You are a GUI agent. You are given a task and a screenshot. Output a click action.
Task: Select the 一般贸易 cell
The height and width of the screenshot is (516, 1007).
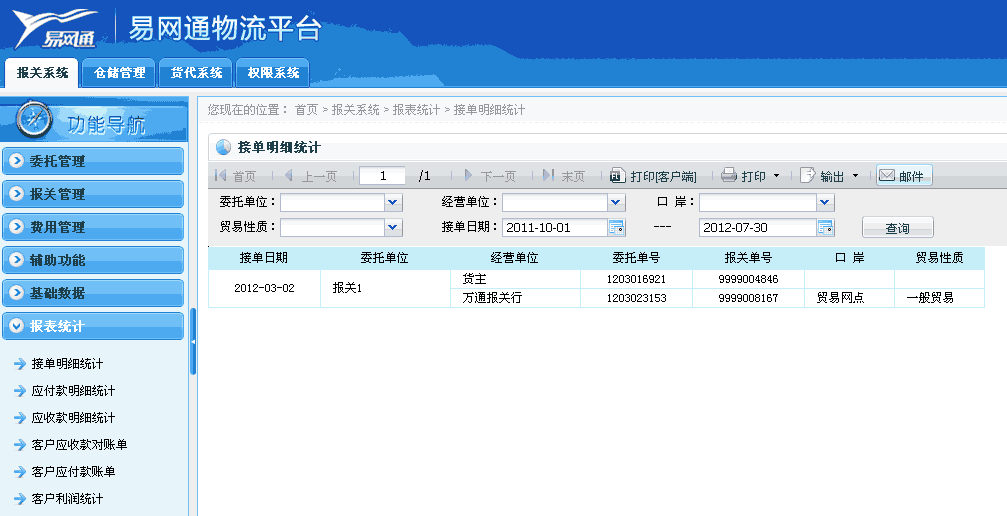(939, 298)
